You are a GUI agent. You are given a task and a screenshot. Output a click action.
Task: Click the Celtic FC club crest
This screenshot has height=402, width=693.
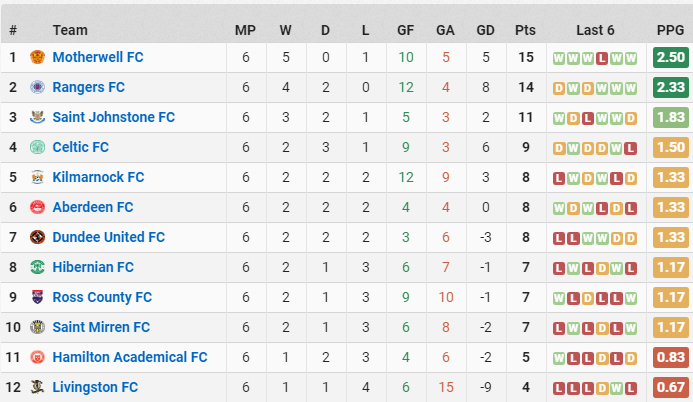pos(38,147)
